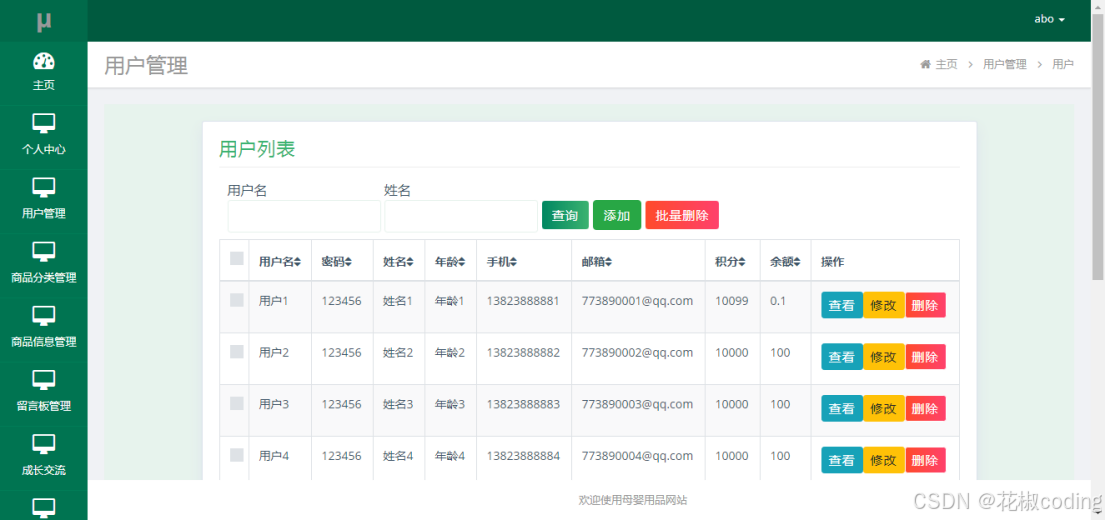Click 主页 link in the breadcrumb
The image size is (1106, 521).
coord(947,64)
